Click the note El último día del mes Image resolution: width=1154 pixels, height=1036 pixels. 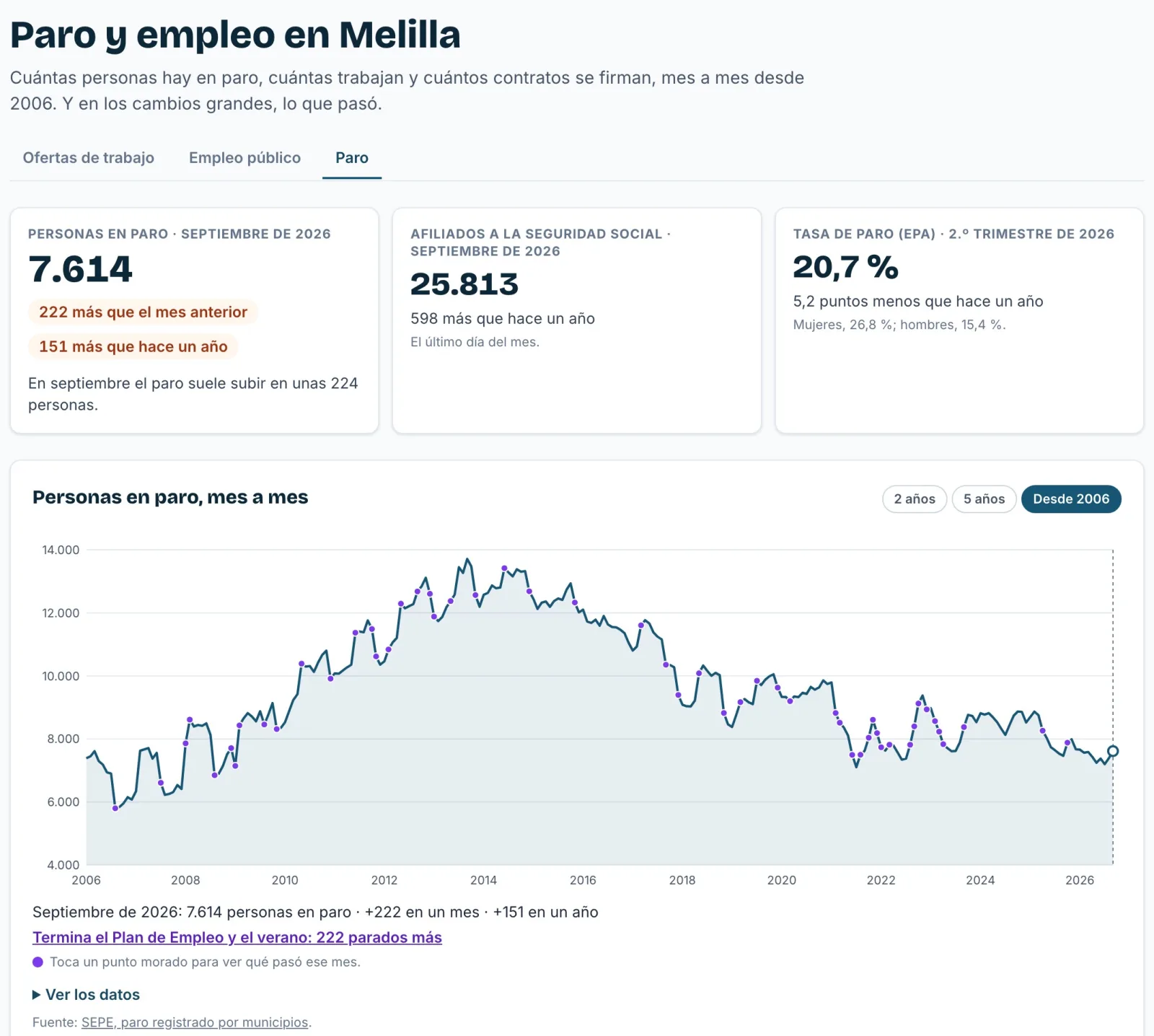click(475, 342)
